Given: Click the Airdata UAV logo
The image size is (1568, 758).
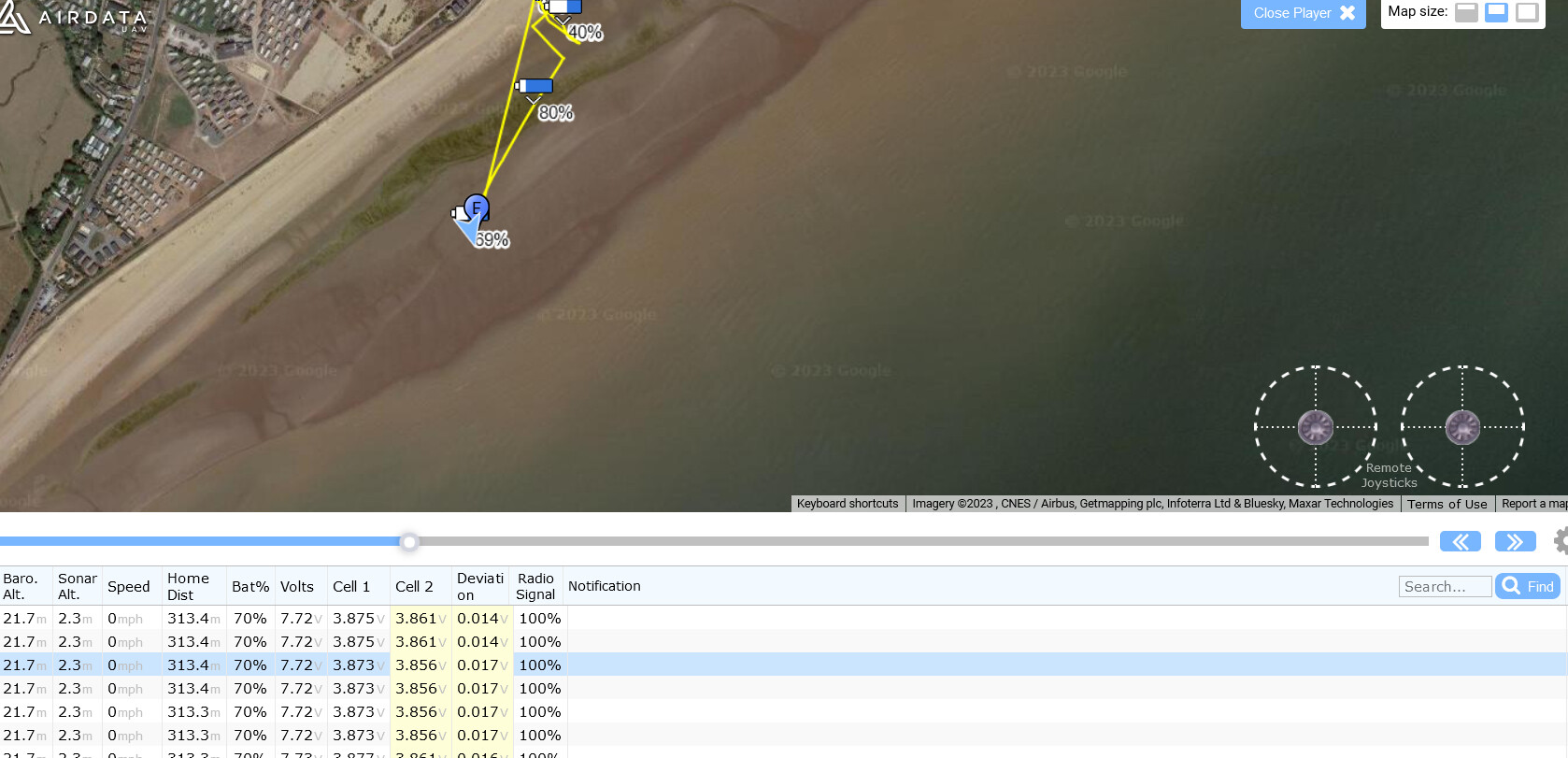Looking at the screenshot, I should tap(75, 19).
